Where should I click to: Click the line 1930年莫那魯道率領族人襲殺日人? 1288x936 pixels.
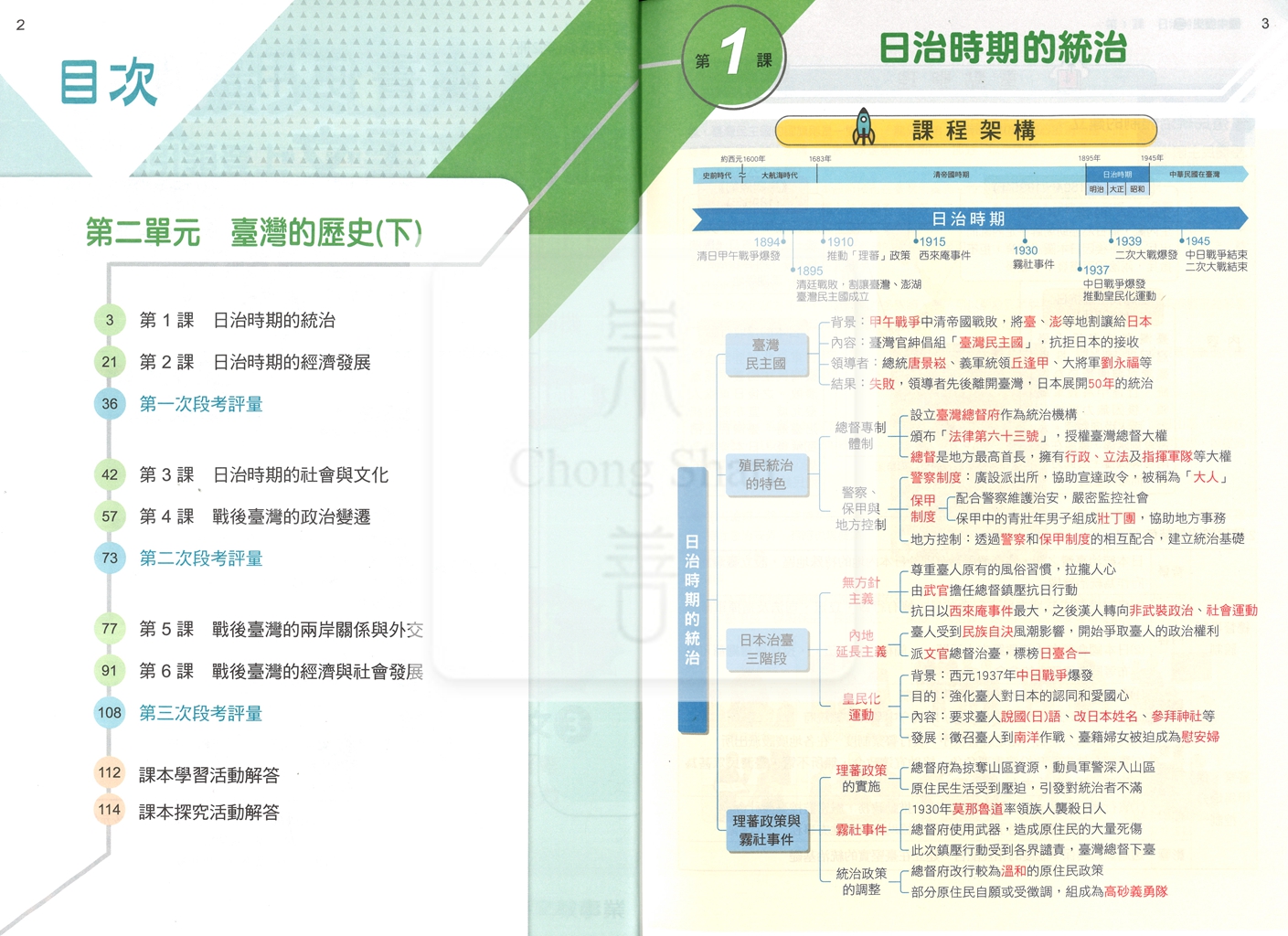pyautogui.click(x=1008, y=808)
